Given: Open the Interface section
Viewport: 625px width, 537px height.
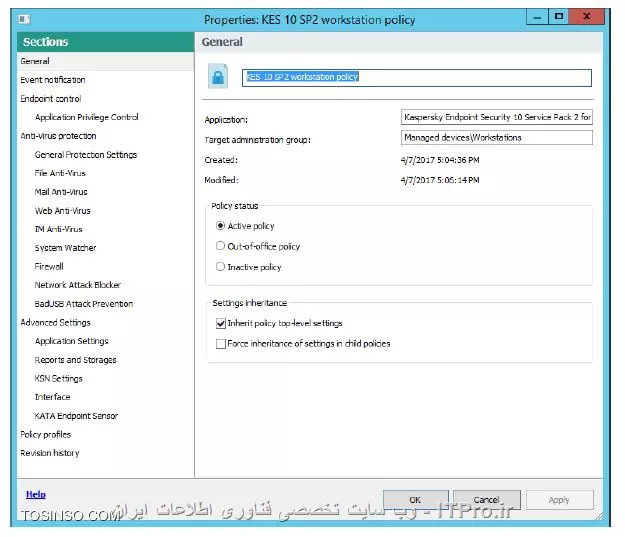Looking at the screenshot, I should (52, 397).
